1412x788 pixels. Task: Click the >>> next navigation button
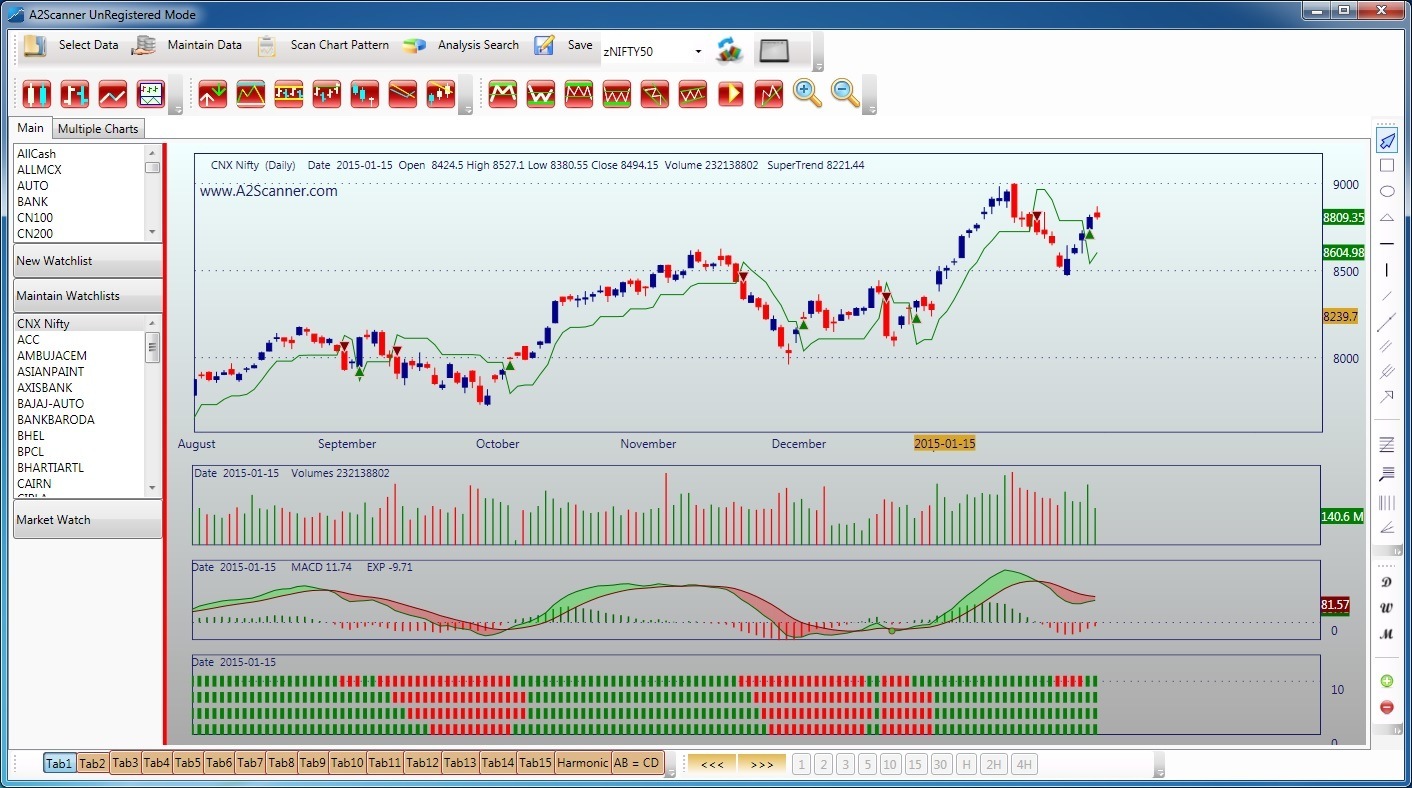[x=762, y=764]
